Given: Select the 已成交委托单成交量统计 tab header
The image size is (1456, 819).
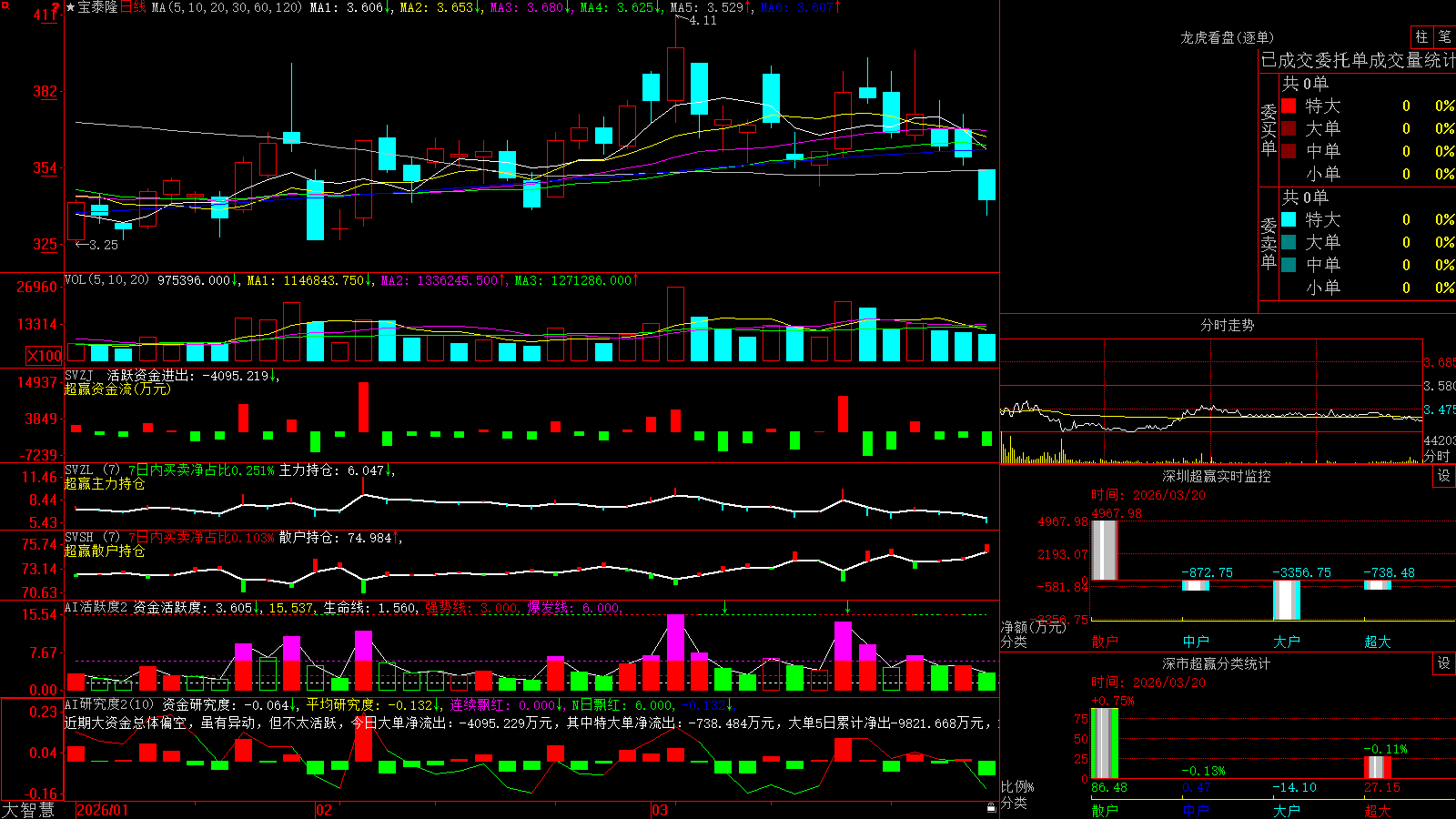Looking at the screenshot, I should (1358, 60).
